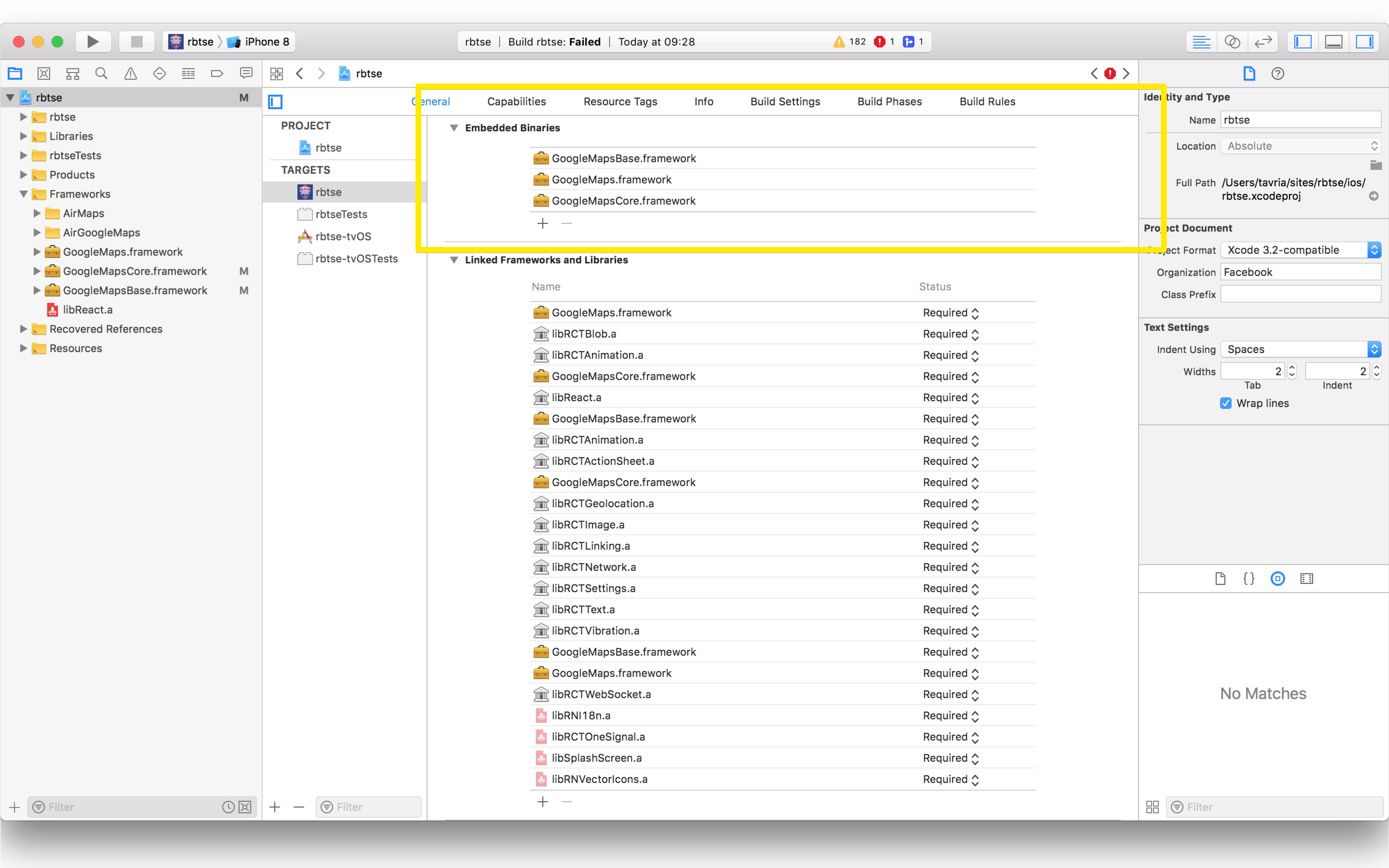Show the Version editor
The height and width of the screenshot is (868, 1389).
[x=1263, y=41]
